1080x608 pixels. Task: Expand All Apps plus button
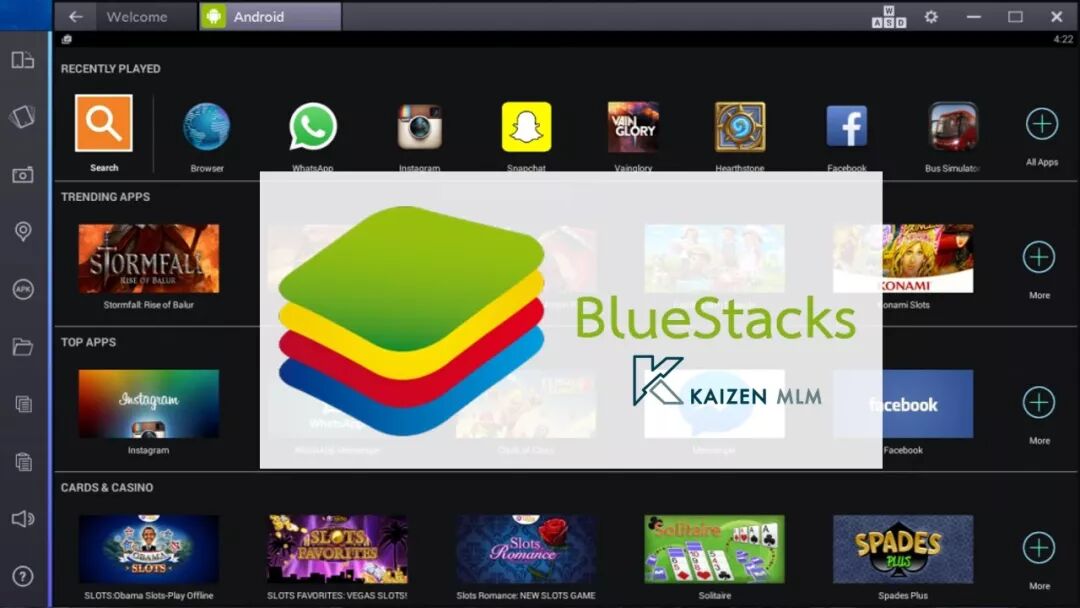(x=1041, y=124)
